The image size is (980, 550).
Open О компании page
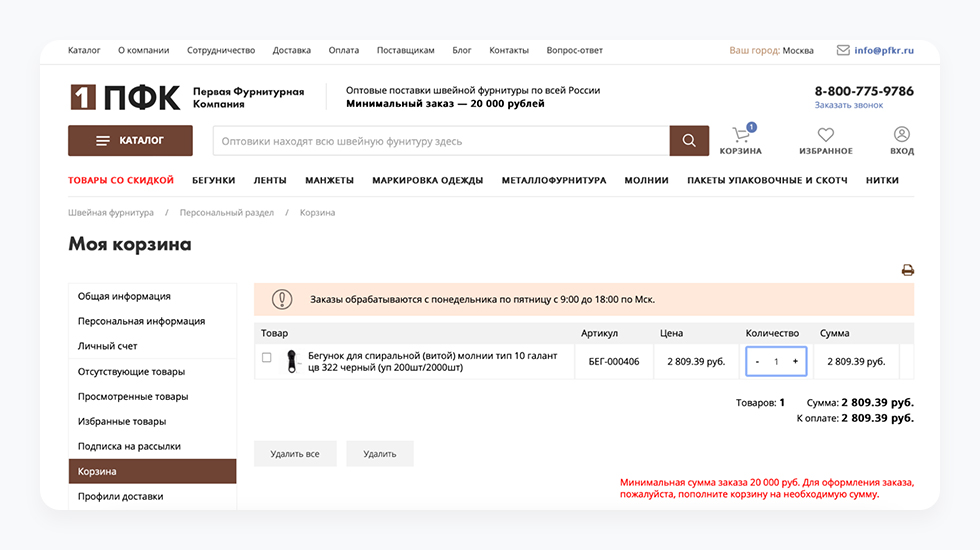pos(144,50)
